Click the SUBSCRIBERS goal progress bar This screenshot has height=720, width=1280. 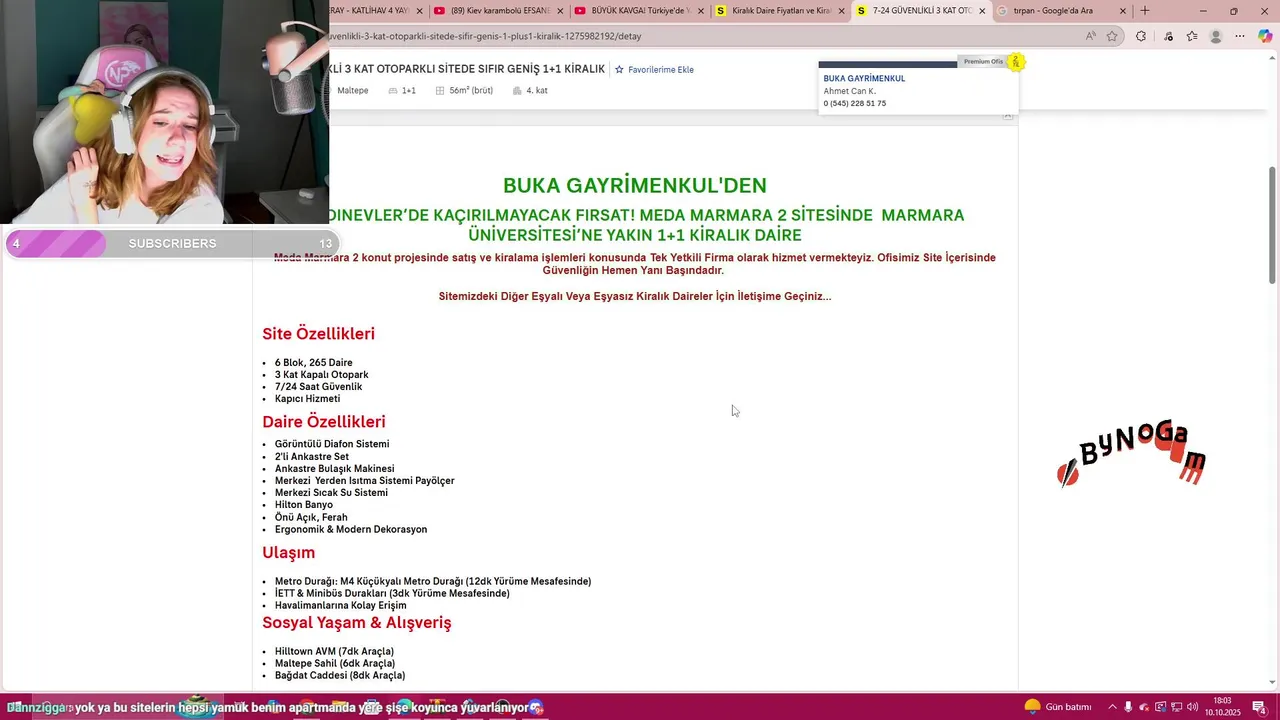(172, 244)
